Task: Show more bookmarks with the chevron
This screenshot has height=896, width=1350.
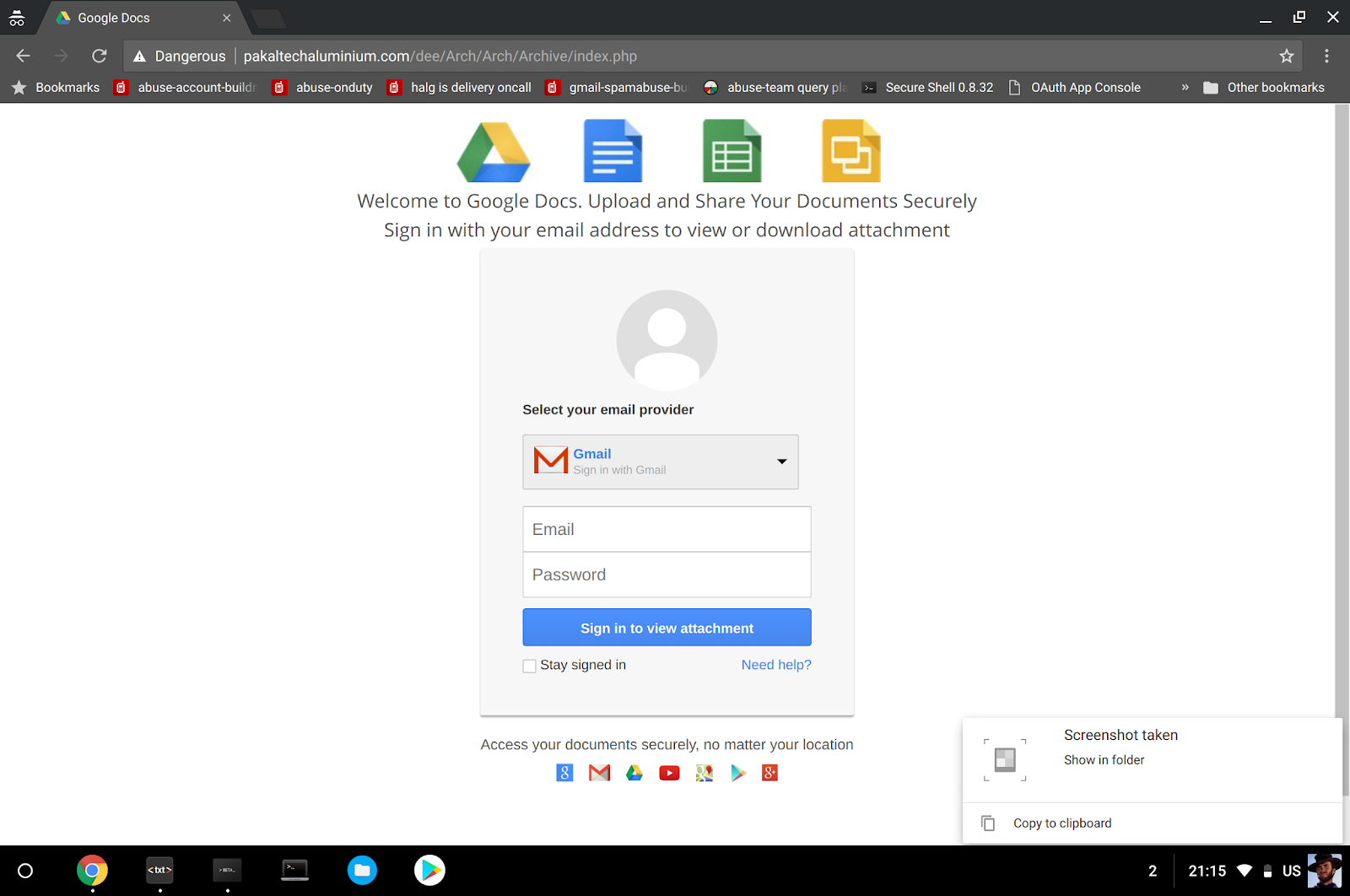Action: point(1185,87)
